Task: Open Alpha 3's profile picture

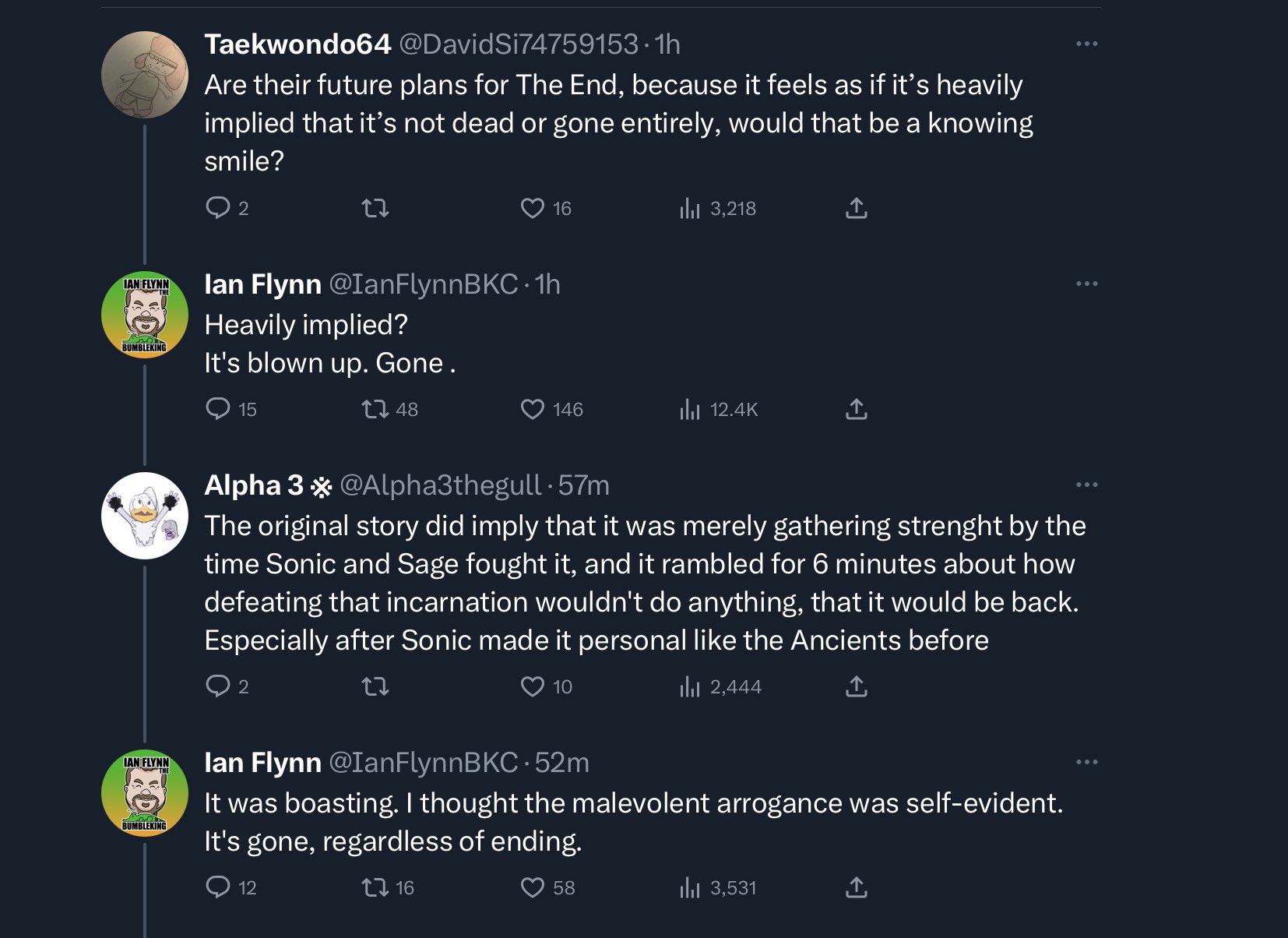Action: coord(145,516)
